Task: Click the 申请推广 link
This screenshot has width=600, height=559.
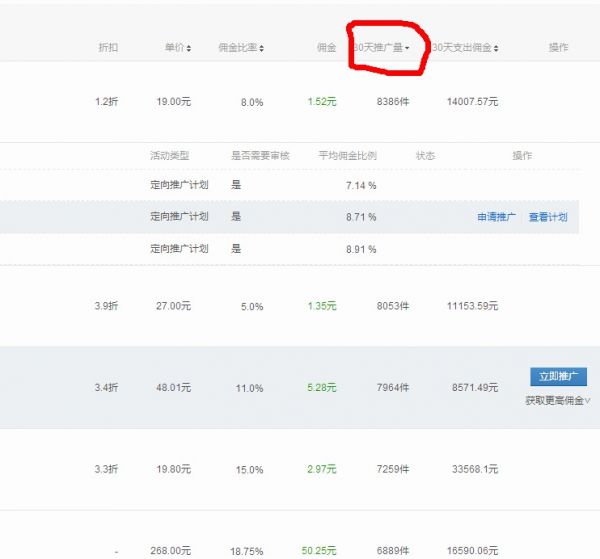Action: (496, 217)
